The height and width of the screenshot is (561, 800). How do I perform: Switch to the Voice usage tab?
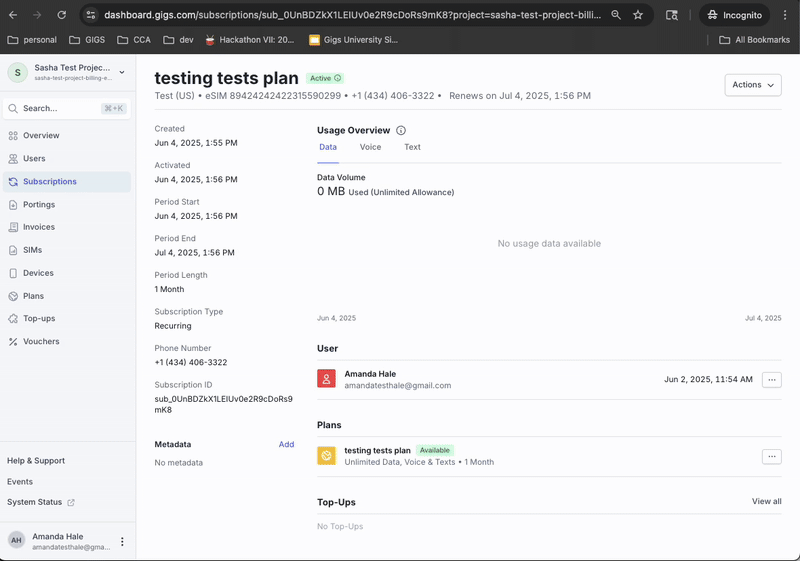click(x=370, y=147)
